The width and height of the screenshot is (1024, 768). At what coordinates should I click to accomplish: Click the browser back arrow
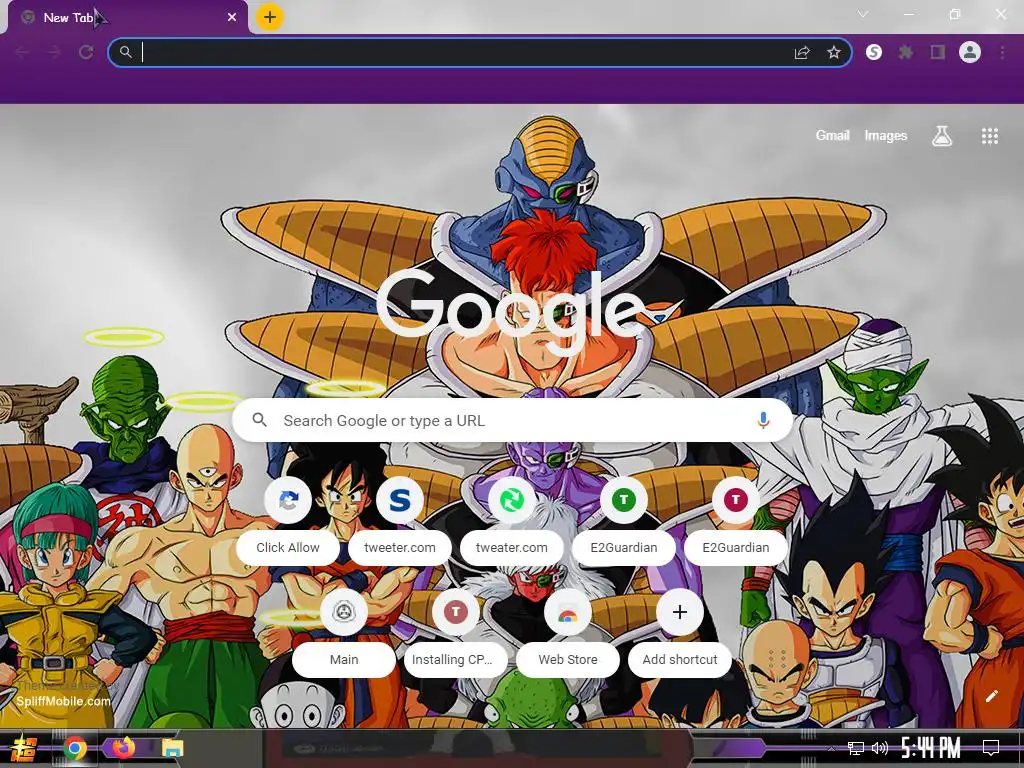point(22,52)
